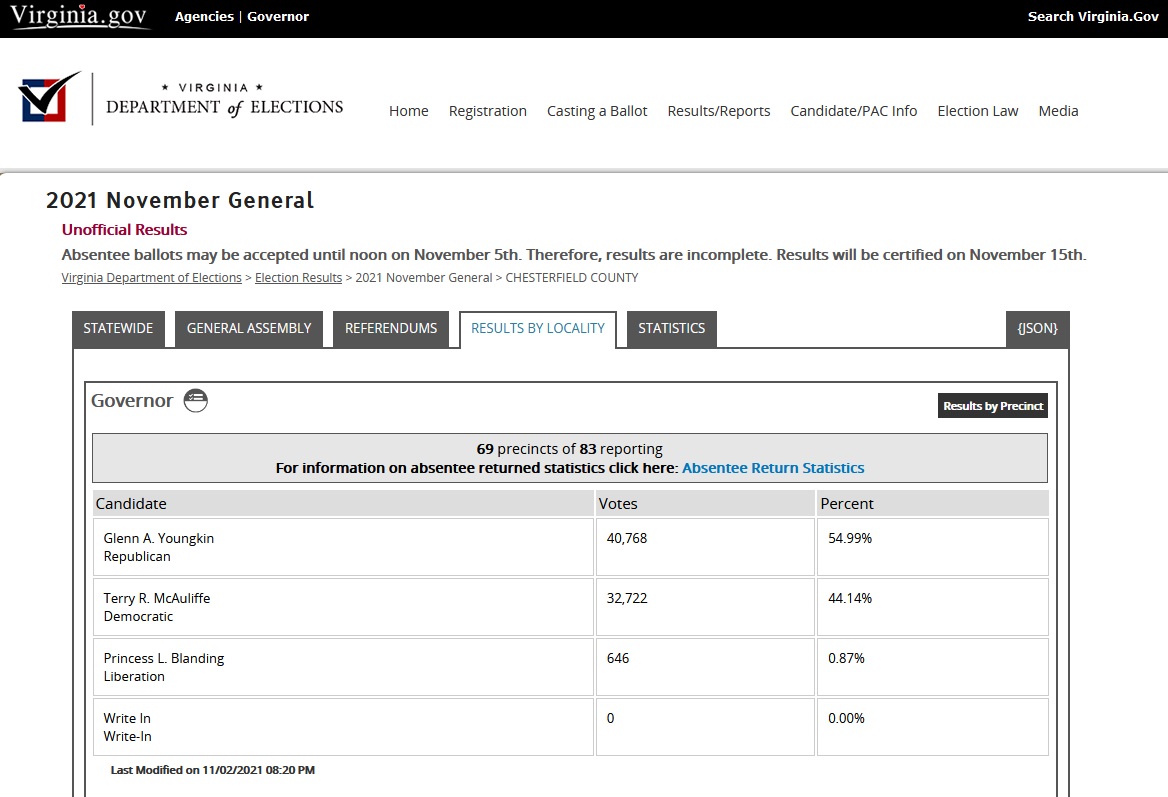This screenshot has height=797, width=1168.
Task: Click the Unofficial Results label
Action: pos(124,229)
